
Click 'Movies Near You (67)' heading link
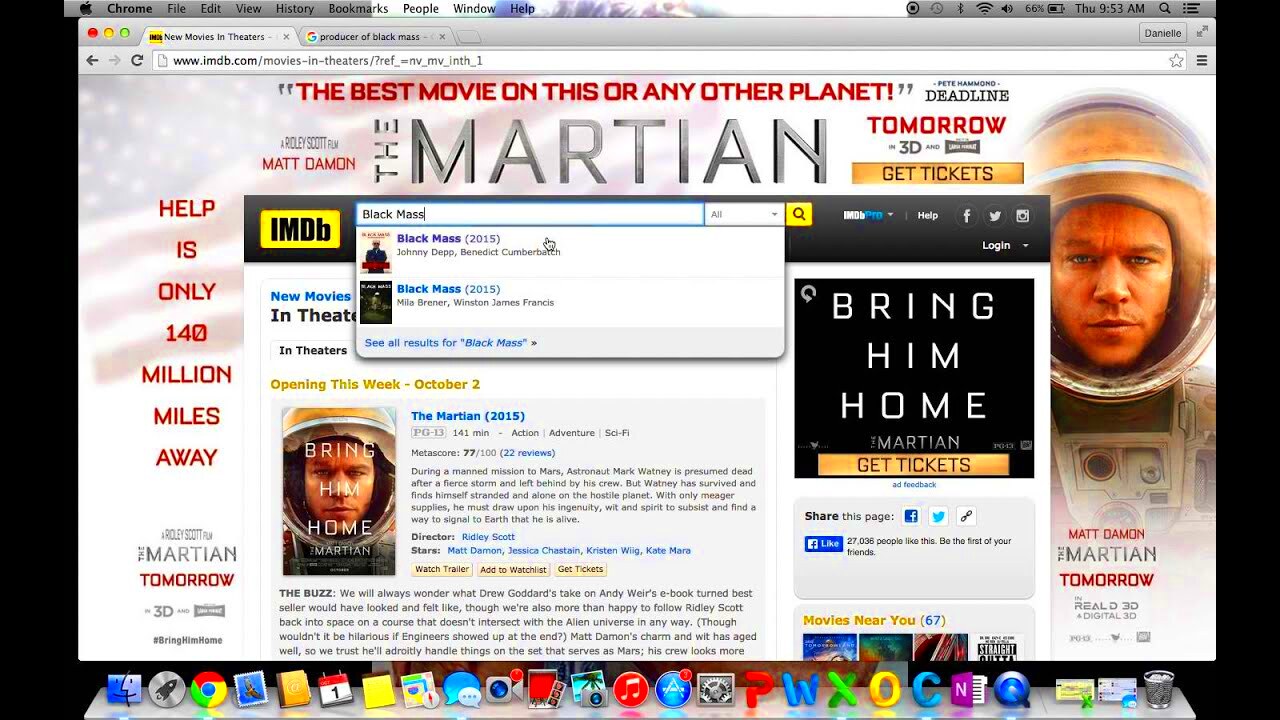click(x=873, y=620)
